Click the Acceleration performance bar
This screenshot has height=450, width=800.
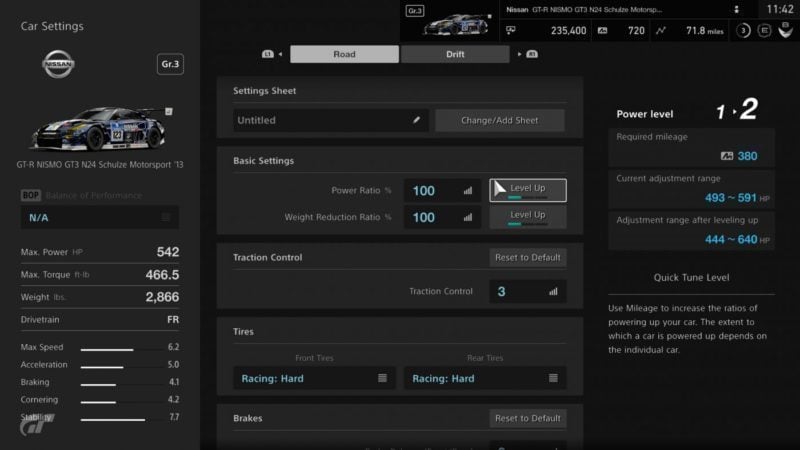point(121,367)
